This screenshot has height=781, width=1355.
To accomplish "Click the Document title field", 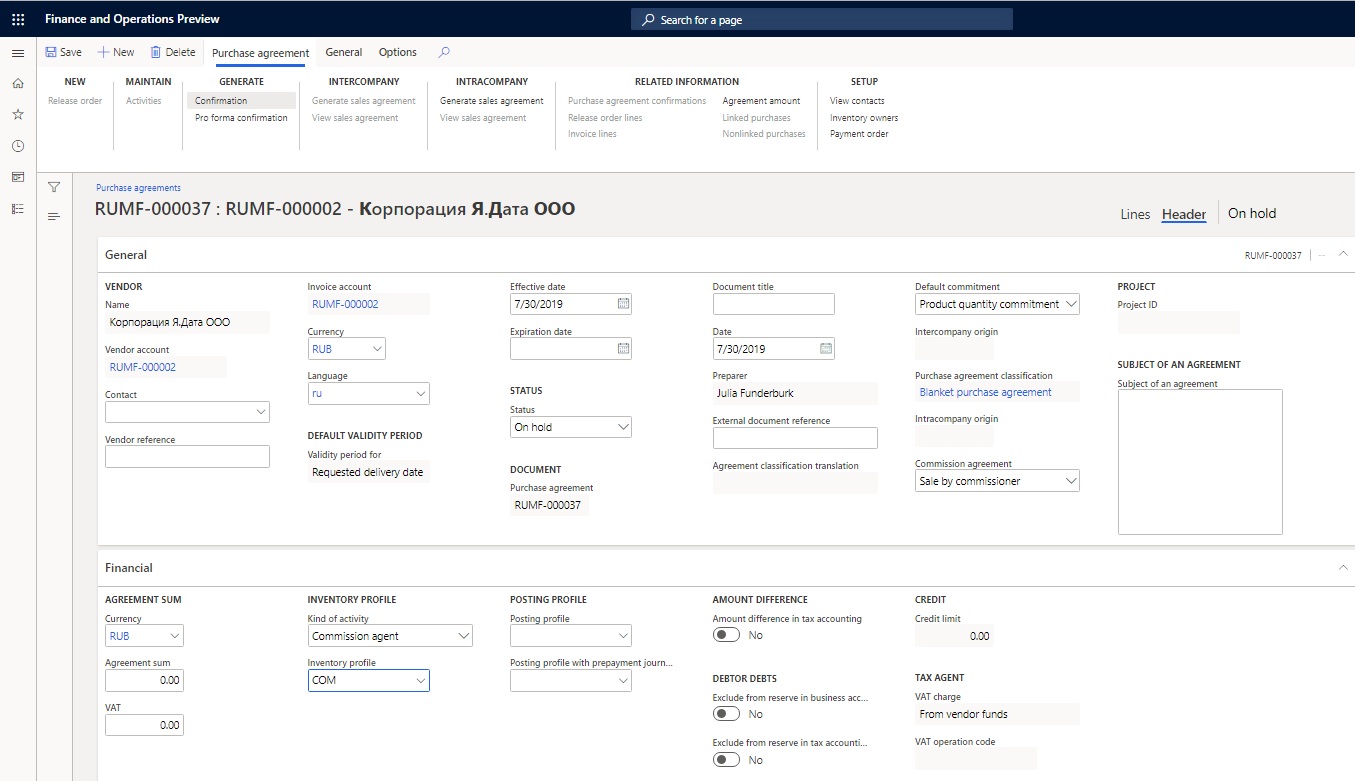I will click(774, 304).
